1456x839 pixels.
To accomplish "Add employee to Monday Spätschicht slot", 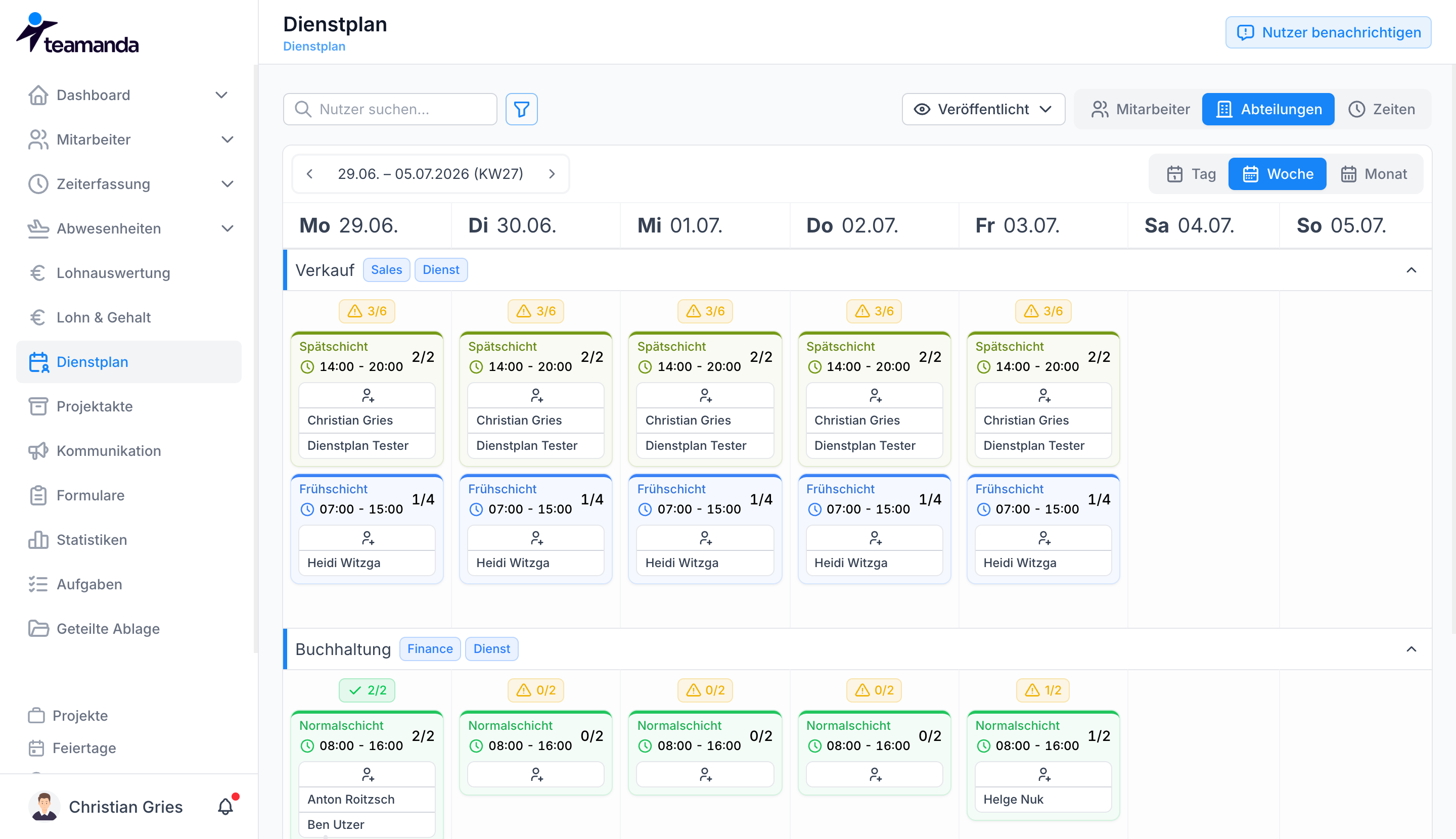I will coord(367,395).
